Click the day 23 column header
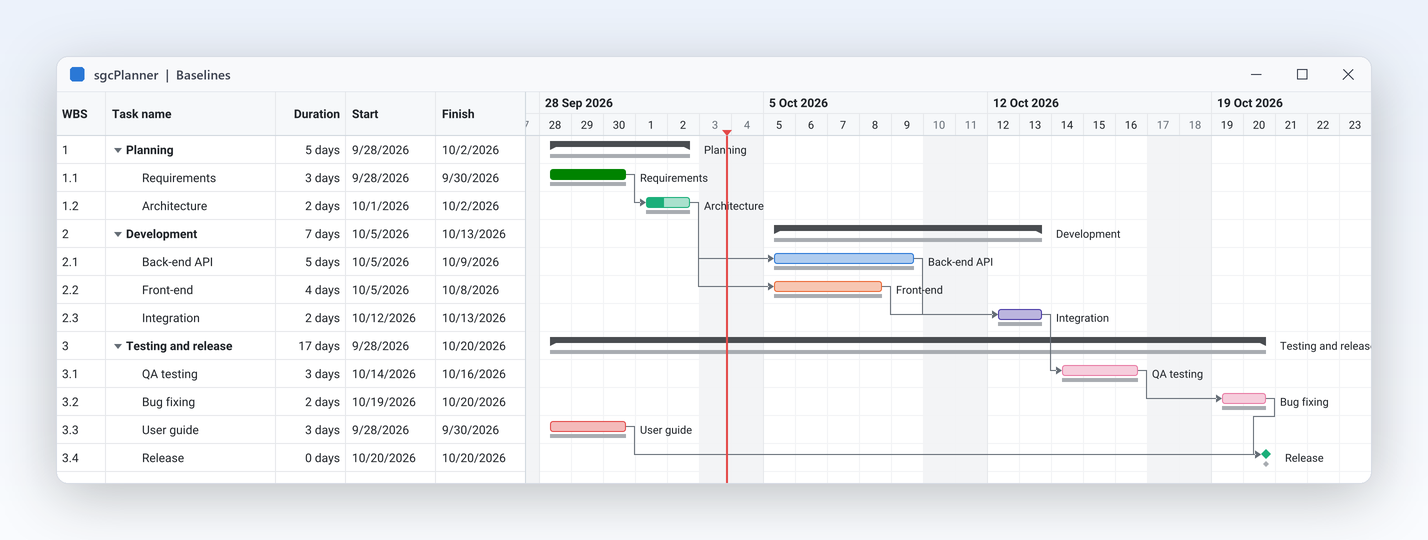 (1355, 125)
